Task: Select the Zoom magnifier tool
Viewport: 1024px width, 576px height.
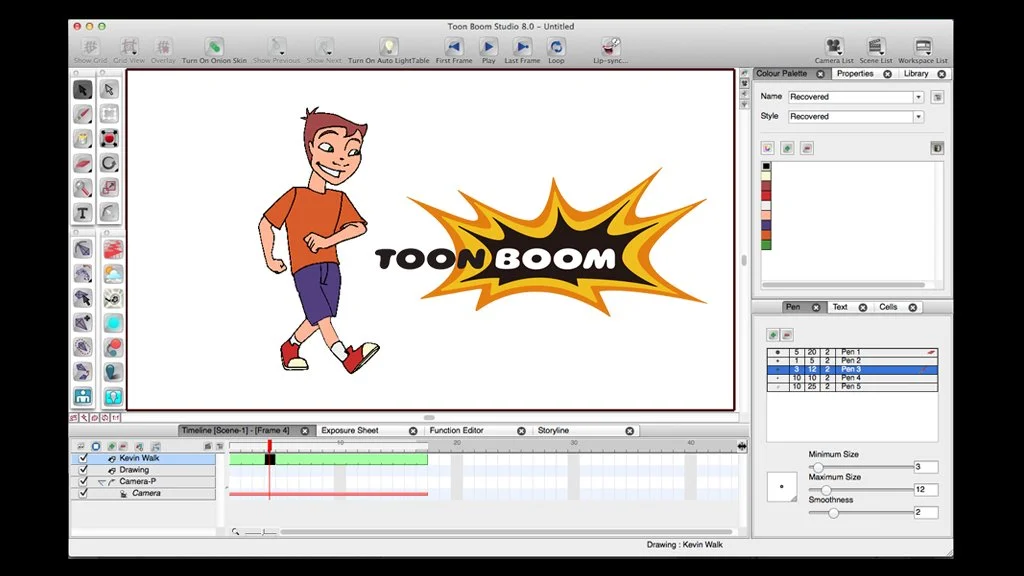Action: 83,188
